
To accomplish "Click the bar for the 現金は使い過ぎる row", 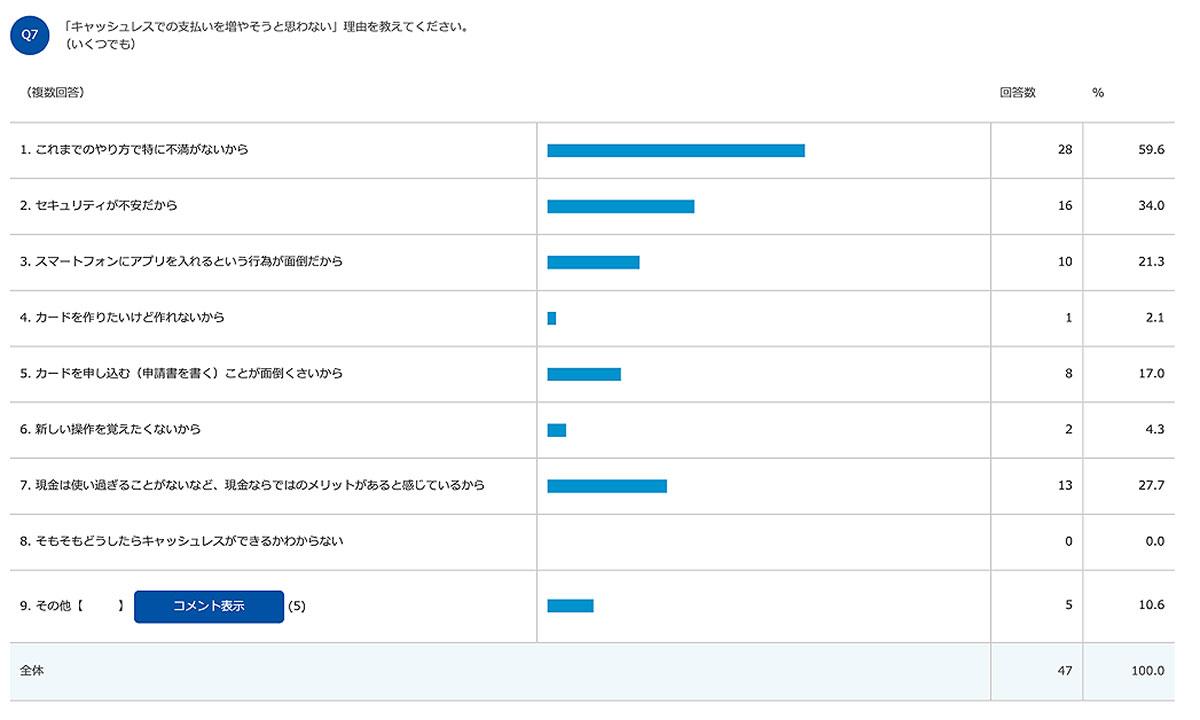I will point(607,486).
